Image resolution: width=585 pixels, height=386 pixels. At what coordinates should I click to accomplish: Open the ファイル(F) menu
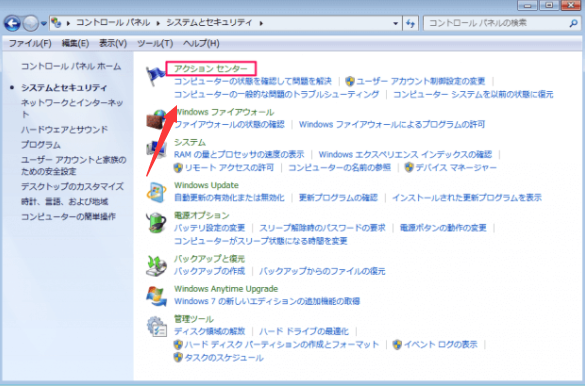(x=30, y=43)
